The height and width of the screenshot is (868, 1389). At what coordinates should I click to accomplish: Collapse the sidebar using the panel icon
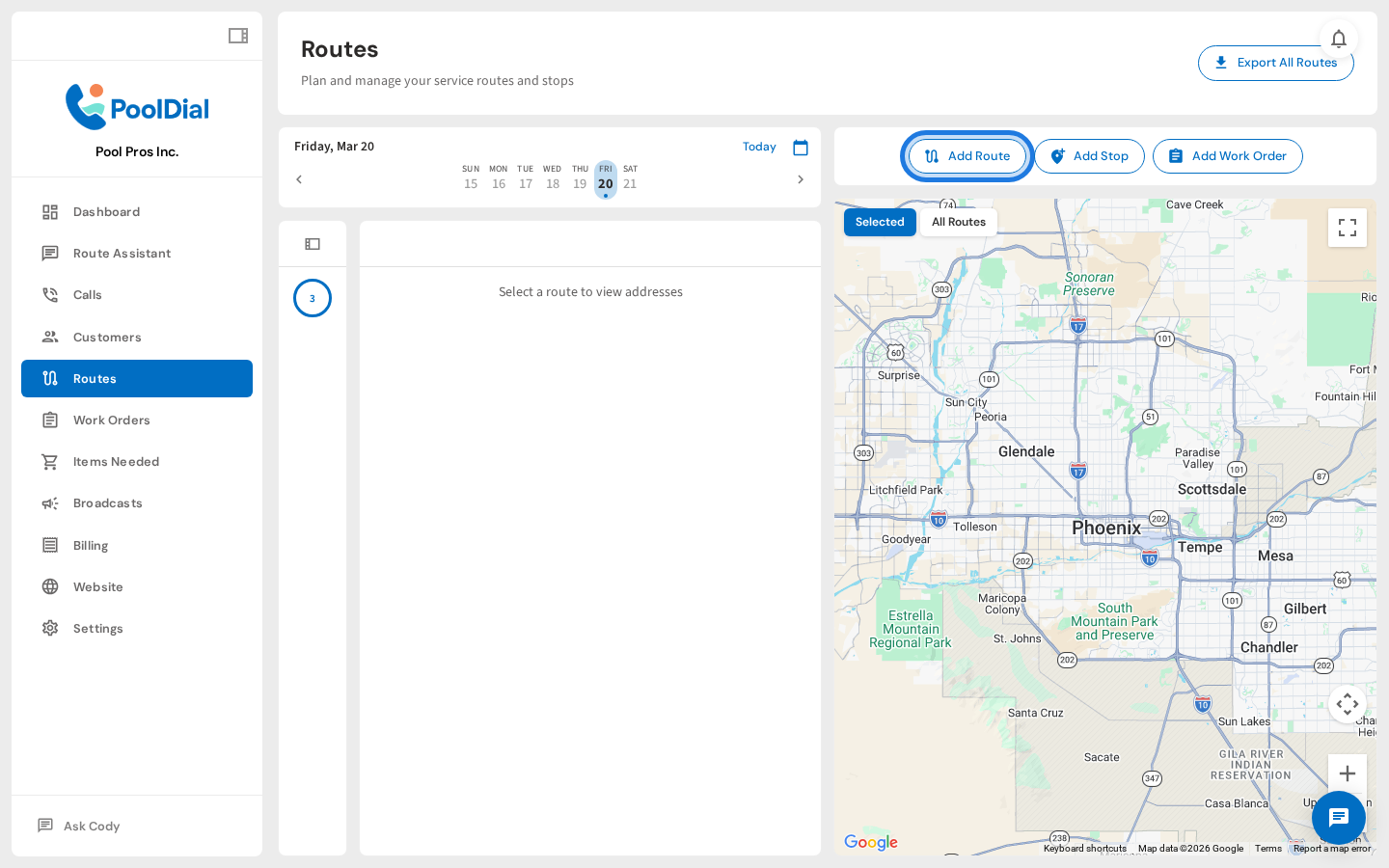click(x=237, y=35)
